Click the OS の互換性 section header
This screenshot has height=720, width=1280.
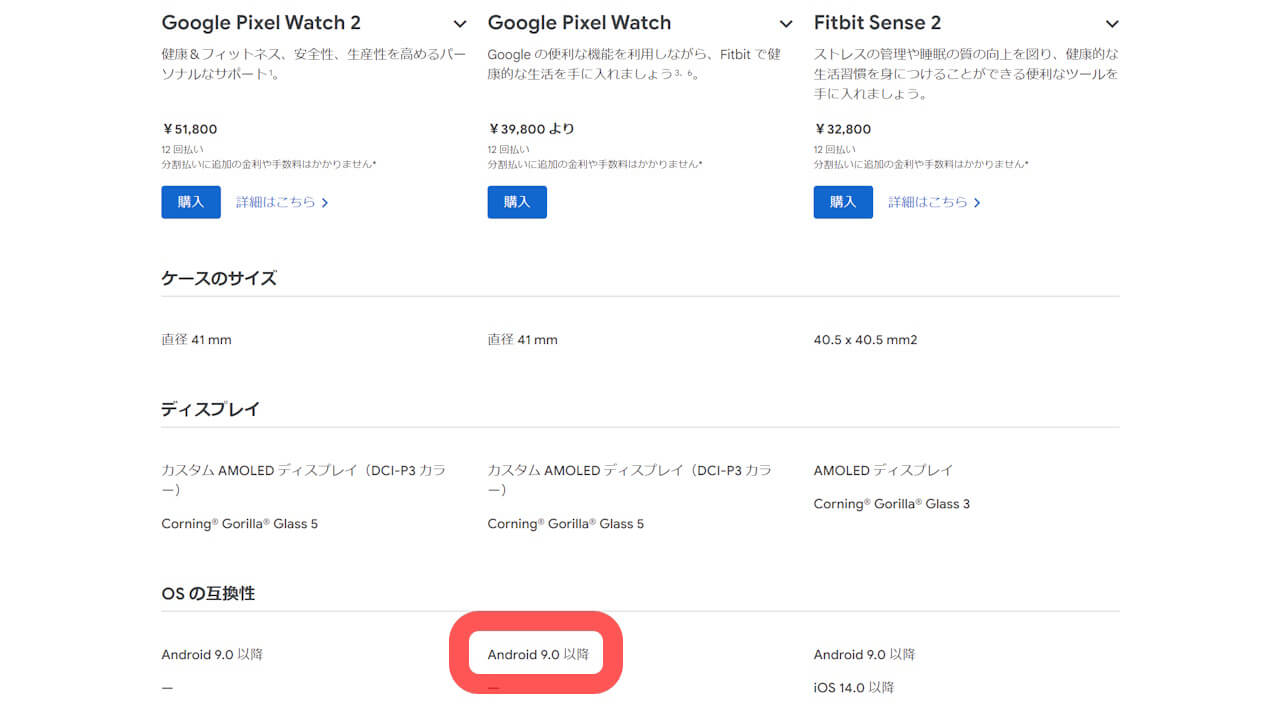coord(207,592)
